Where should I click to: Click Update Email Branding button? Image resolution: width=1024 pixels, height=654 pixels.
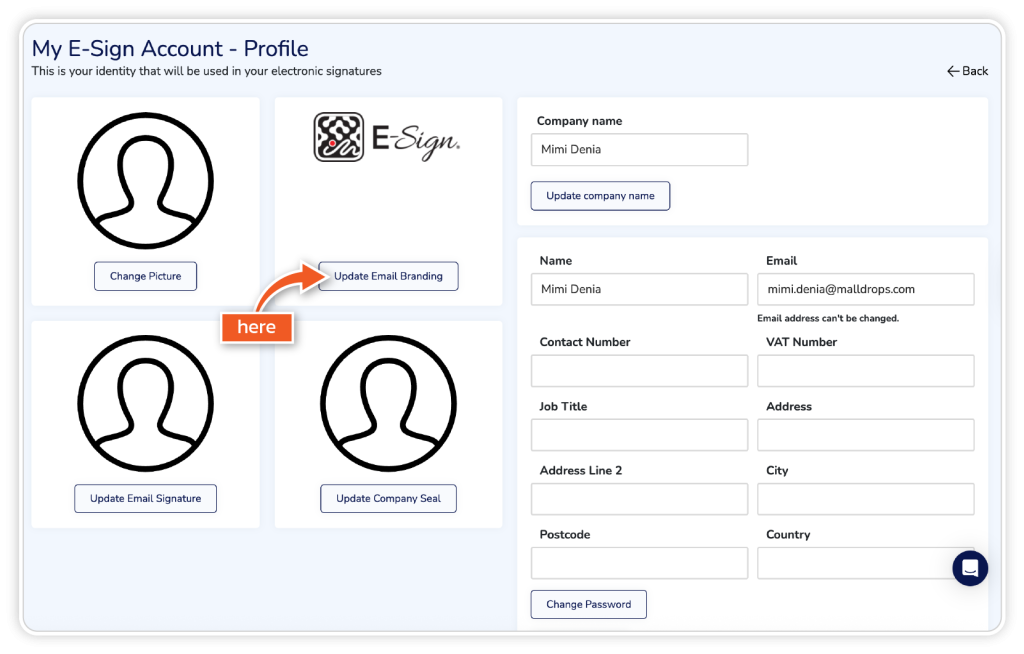click(388, 276)
